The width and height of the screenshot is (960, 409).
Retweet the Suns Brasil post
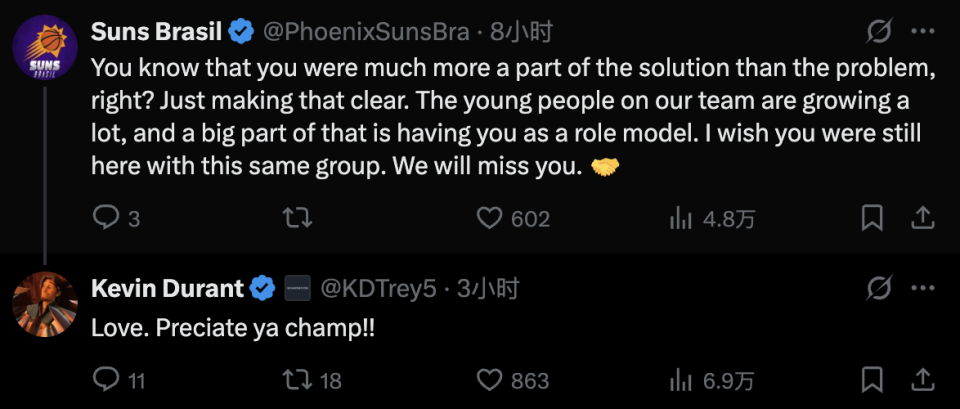click(299, 217)
